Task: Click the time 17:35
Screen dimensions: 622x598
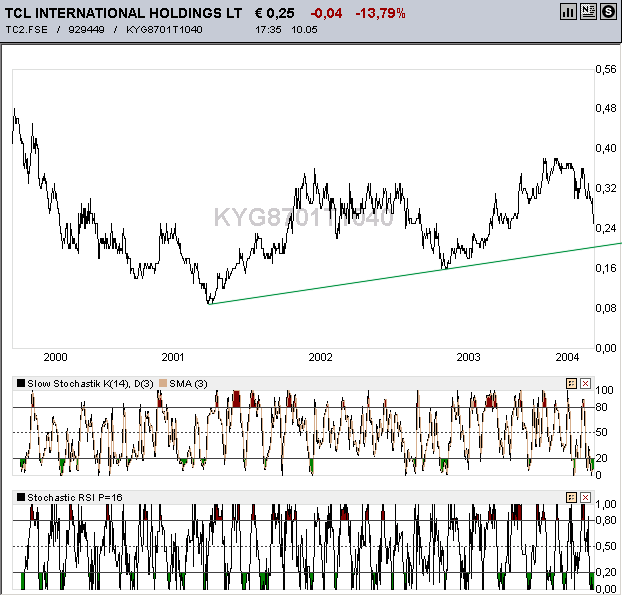Action: pos(268,30)
